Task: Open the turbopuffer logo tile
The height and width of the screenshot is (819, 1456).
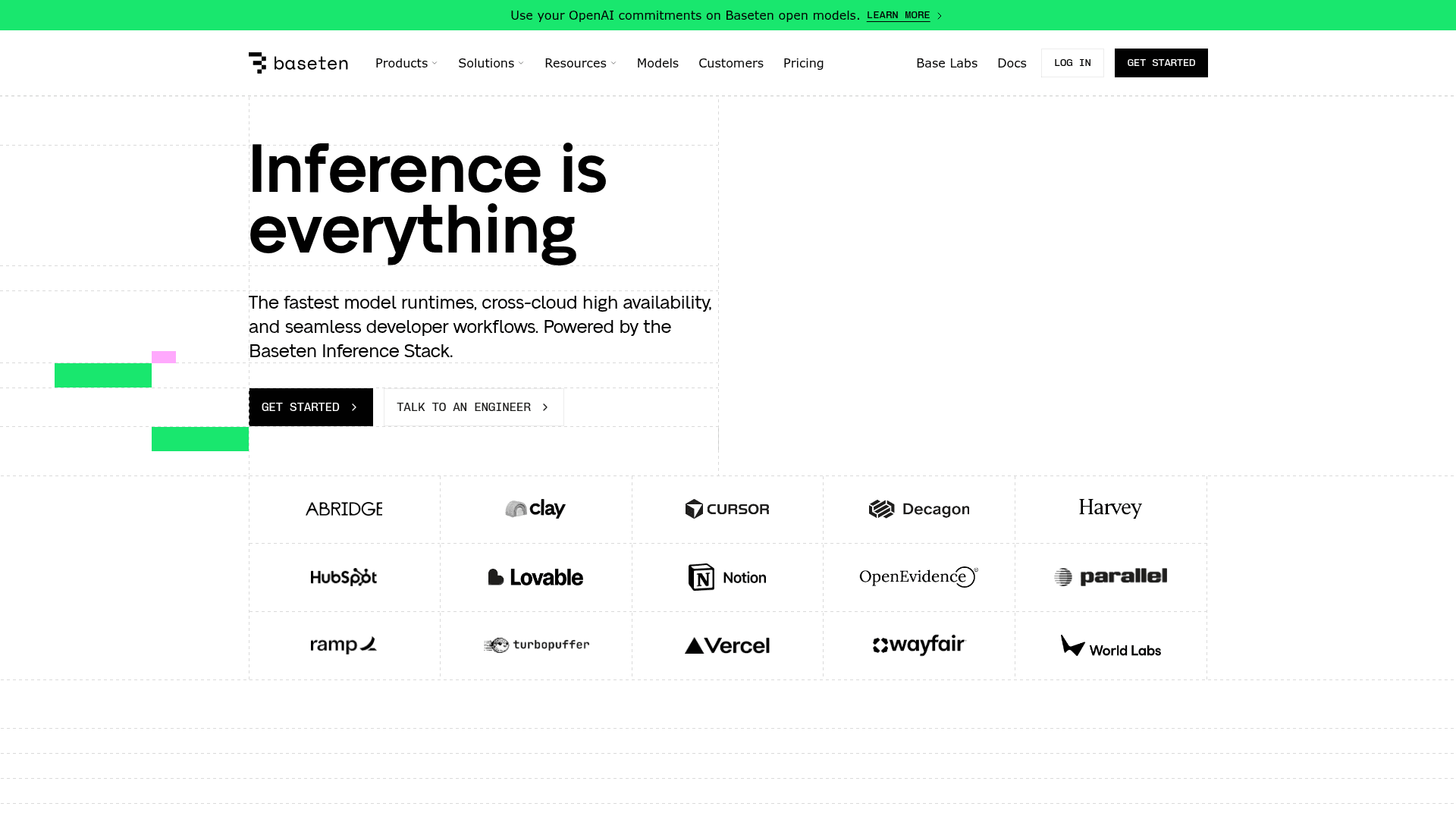Action: (x=536, y=645)
